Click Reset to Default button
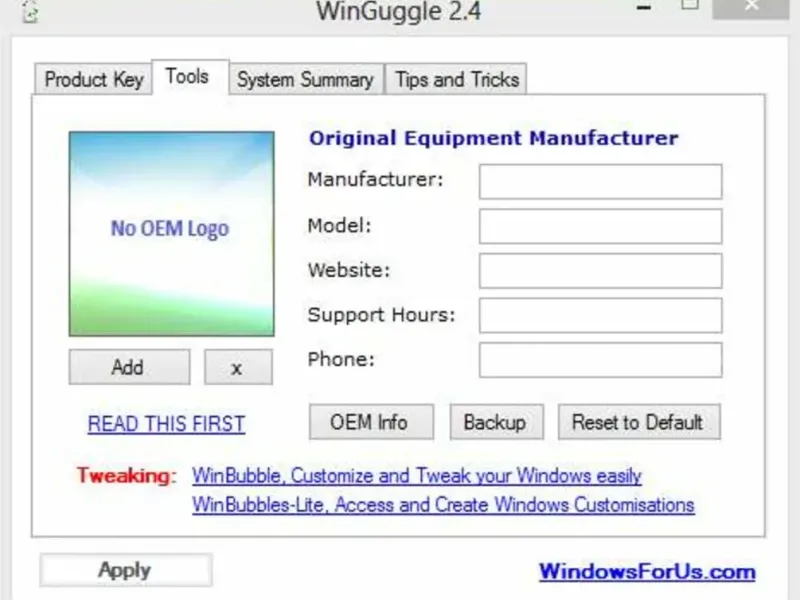This screenshot has width=800, height=600. pos(639,422)
